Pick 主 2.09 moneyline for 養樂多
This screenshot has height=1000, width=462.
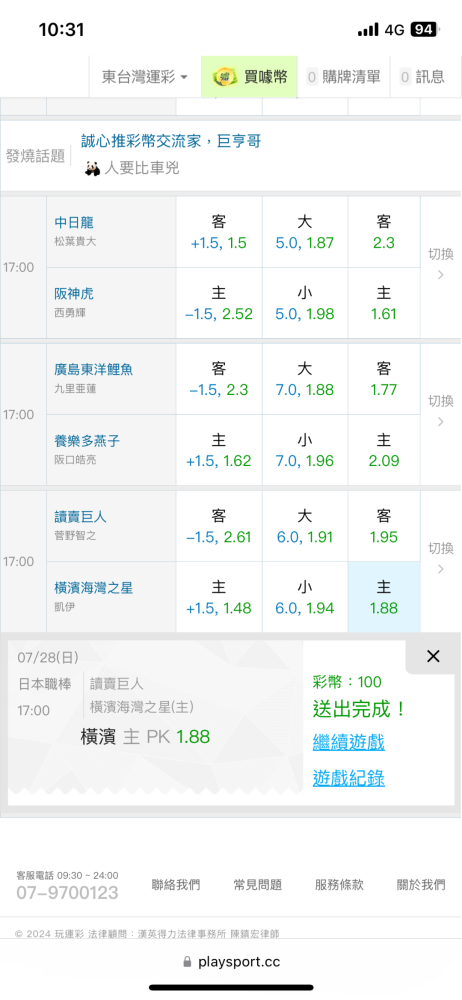point(384,450)
